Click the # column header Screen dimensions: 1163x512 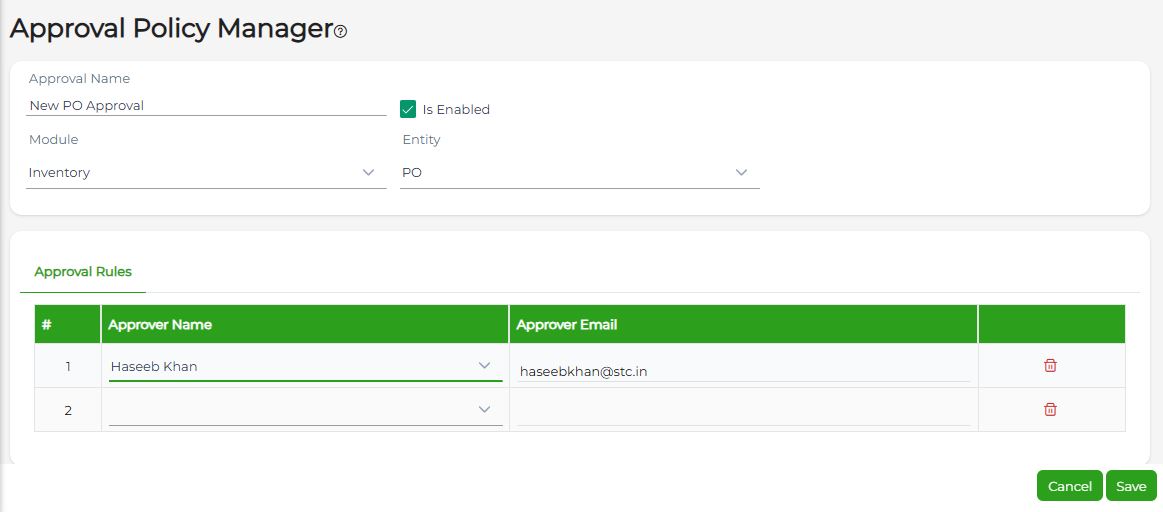click(47, 324)
